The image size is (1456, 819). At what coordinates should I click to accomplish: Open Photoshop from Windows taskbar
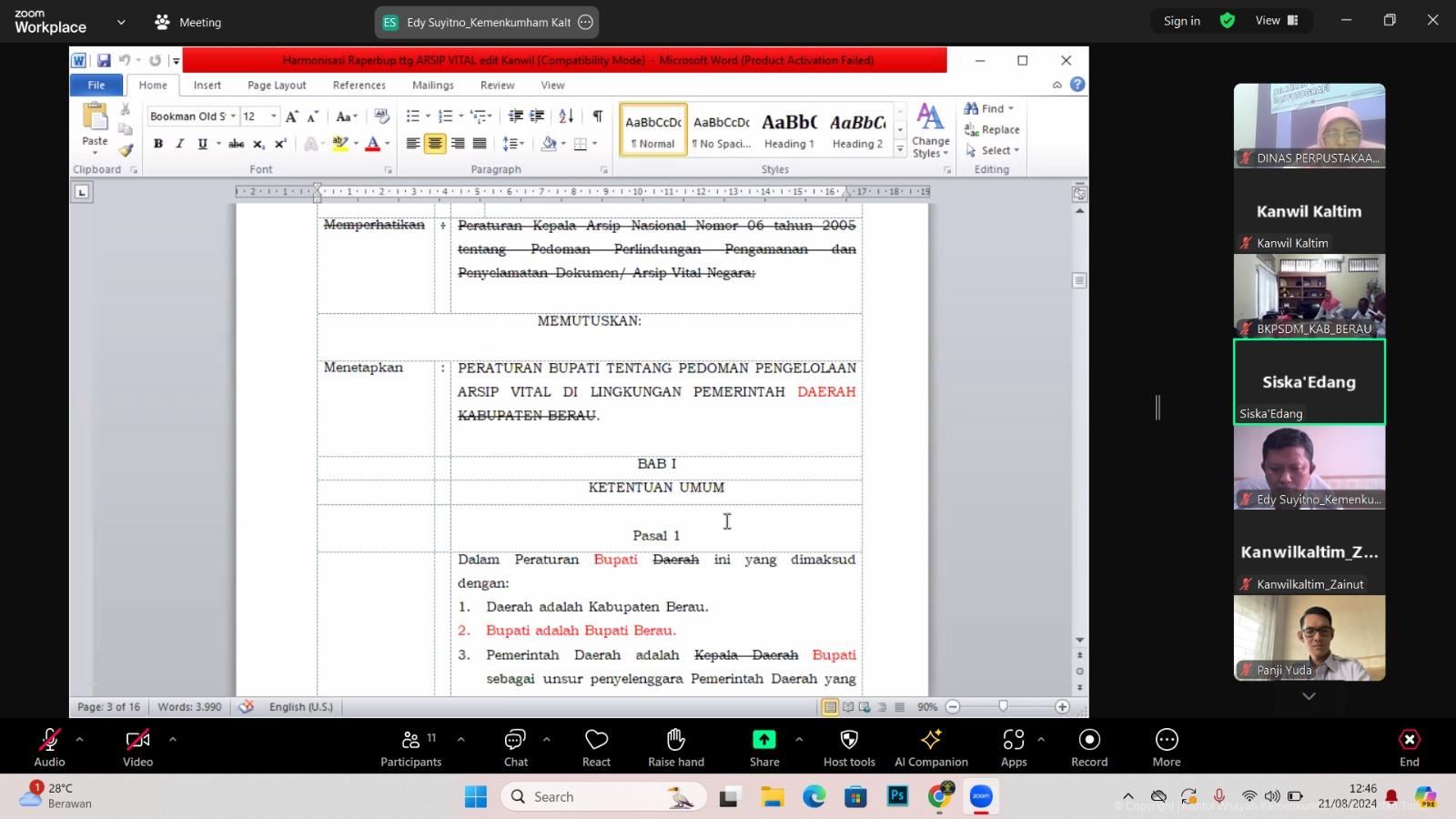[897, 796]
